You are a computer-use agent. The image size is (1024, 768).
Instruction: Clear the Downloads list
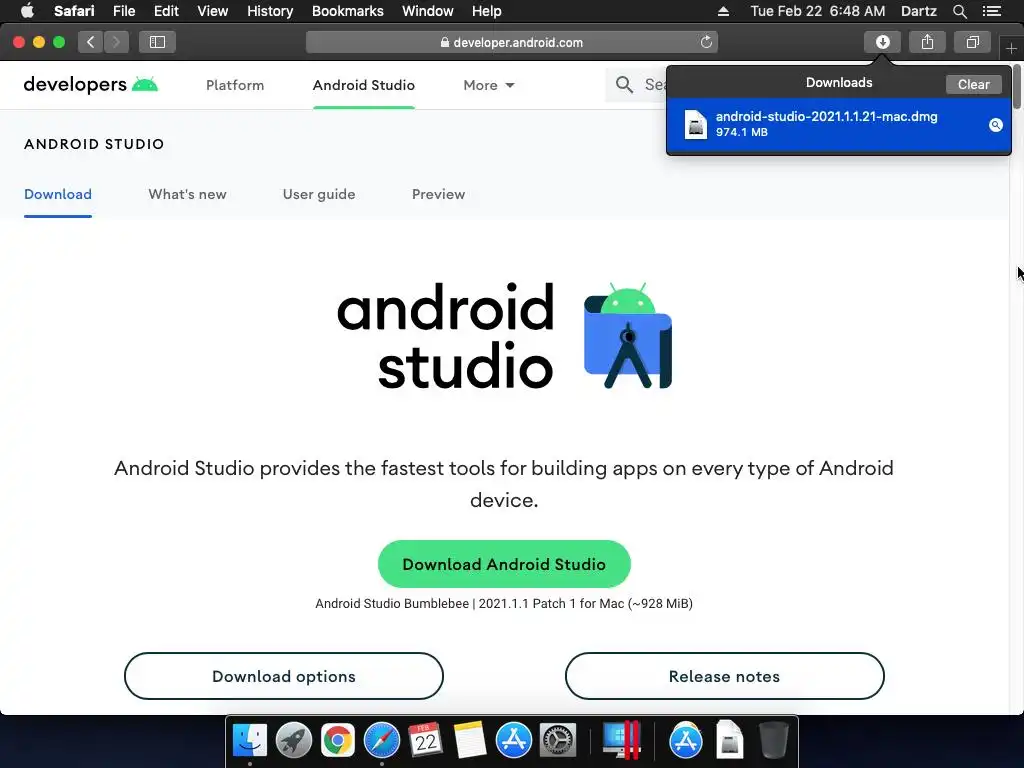[973, 84]
